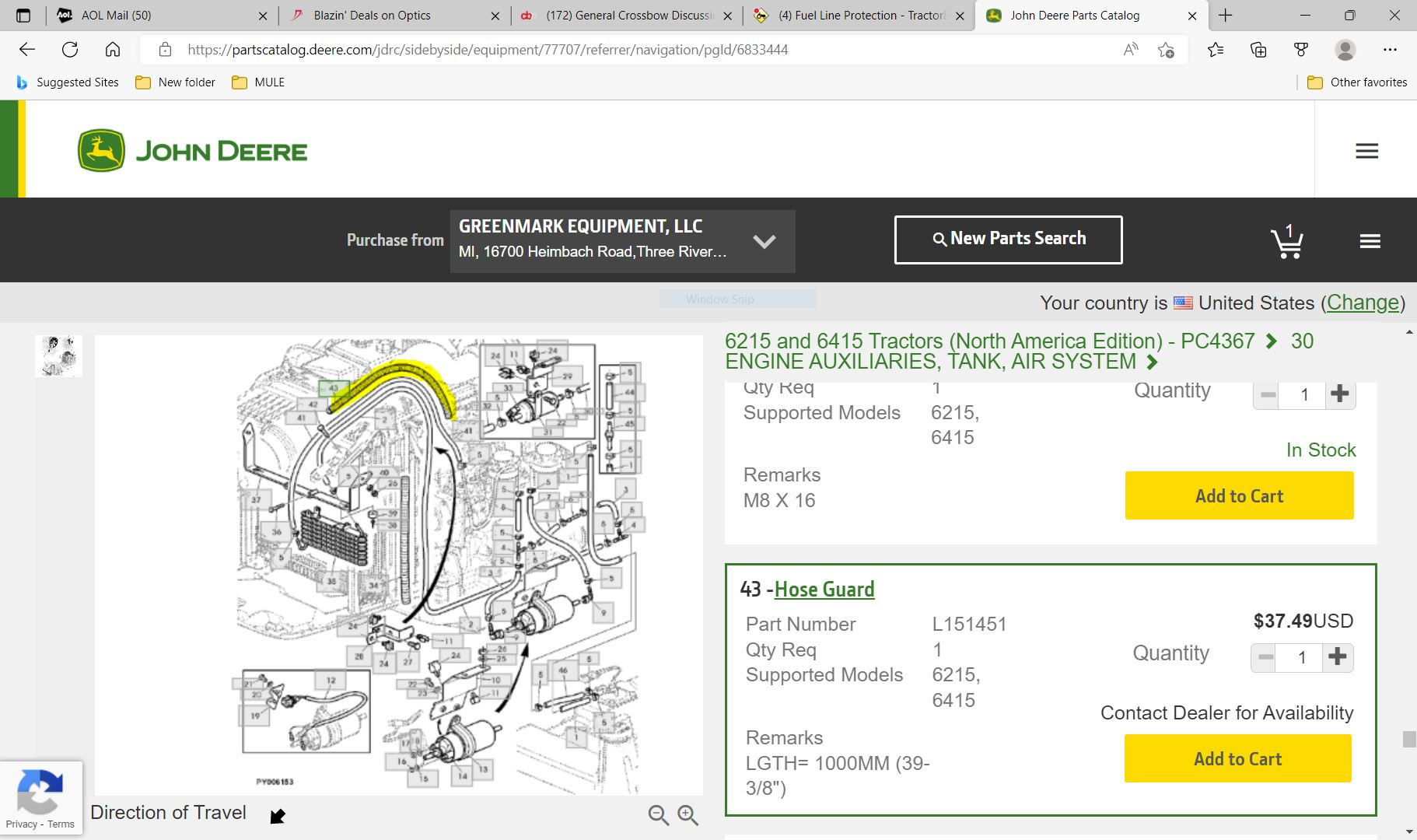This screenshot has height=840, width=1417.
Task: Open the John Deere header hamburger menu
Action: pos(1366,151)
